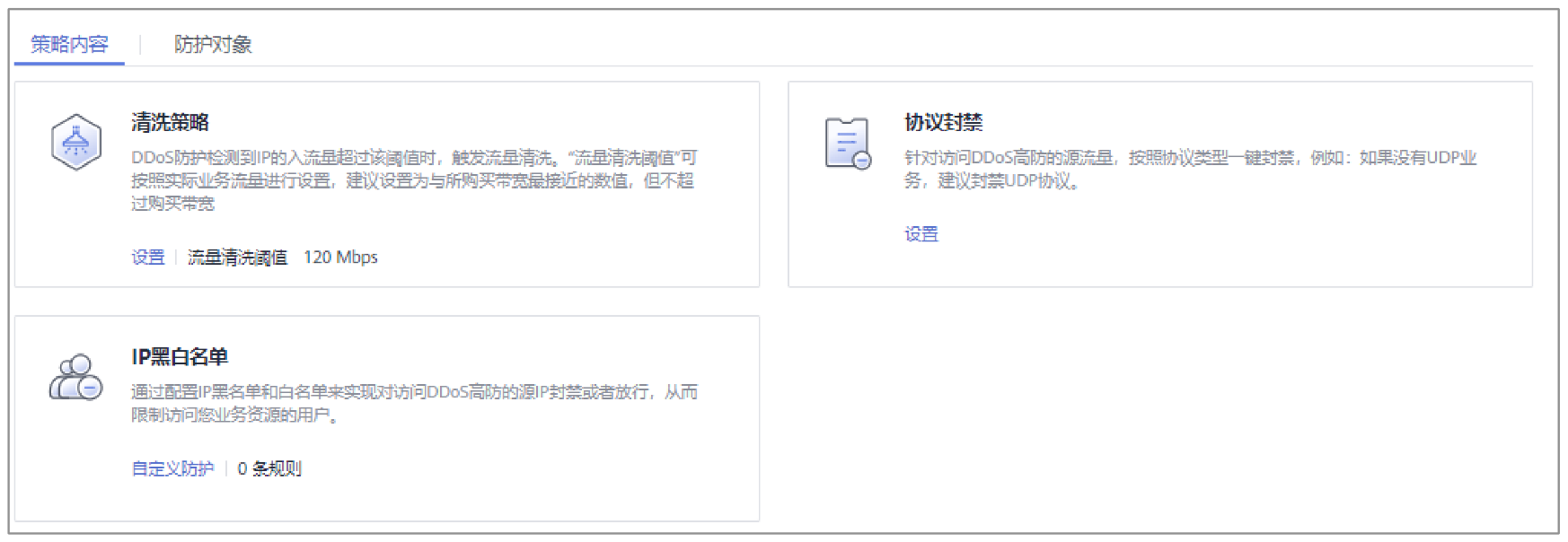Open 自定义防护 link in IP黑白名单
This screenshot has height=542, width=1568.
coord(172,468)
